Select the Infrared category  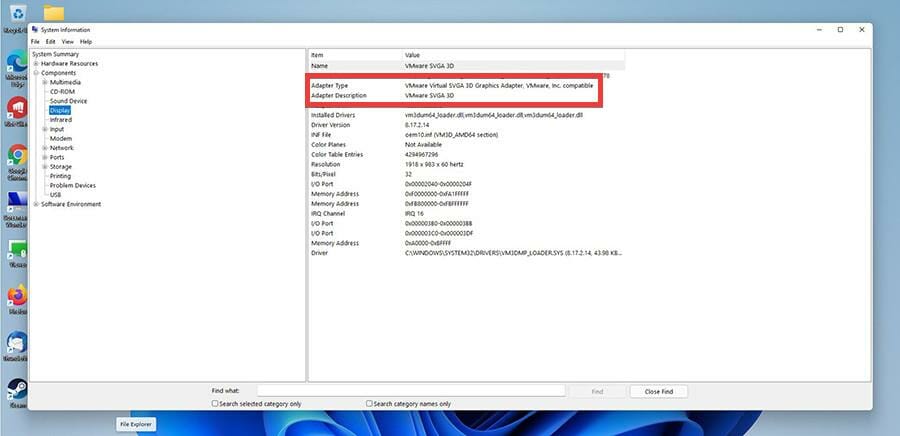coord(61,120)
